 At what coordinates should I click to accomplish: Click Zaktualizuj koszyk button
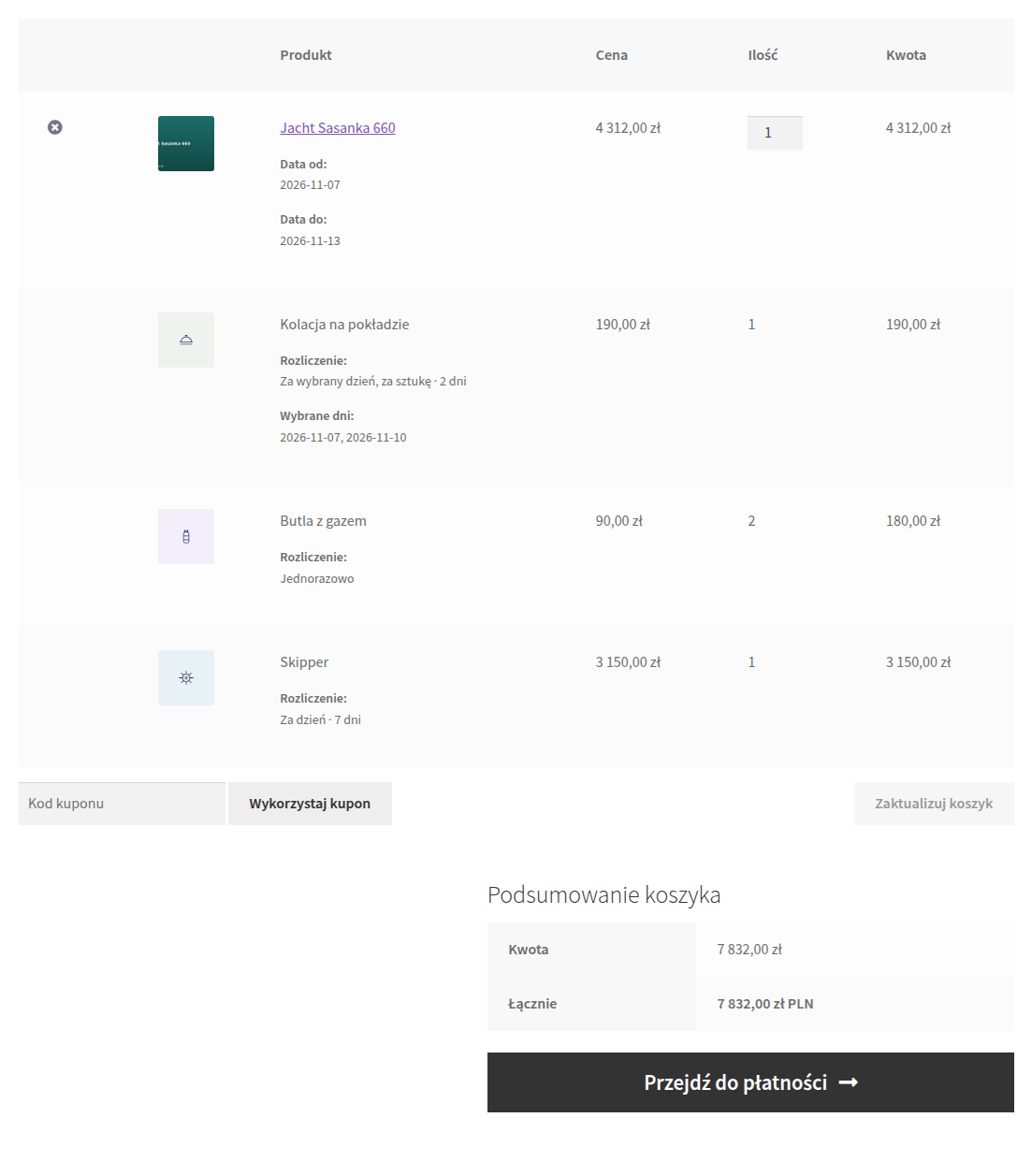tap(934, 804)
